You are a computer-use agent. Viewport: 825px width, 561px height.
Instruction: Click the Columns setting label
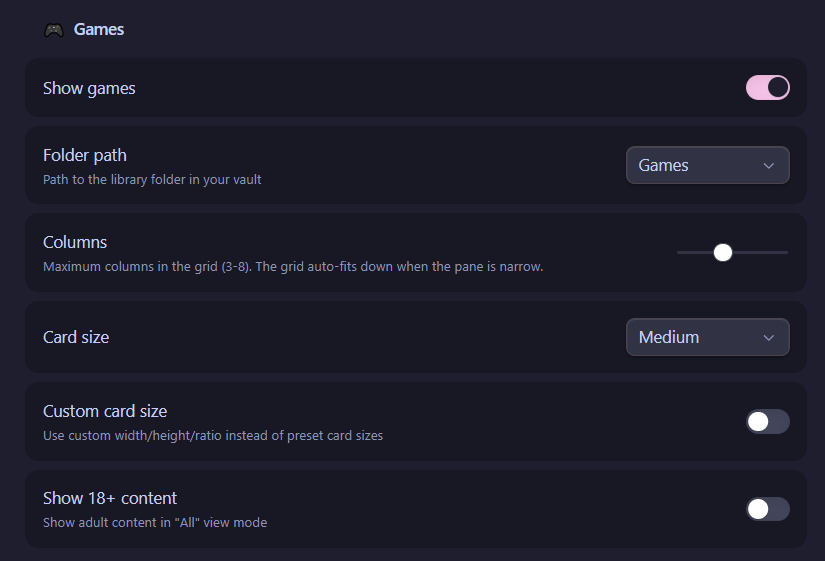(75, 242)
